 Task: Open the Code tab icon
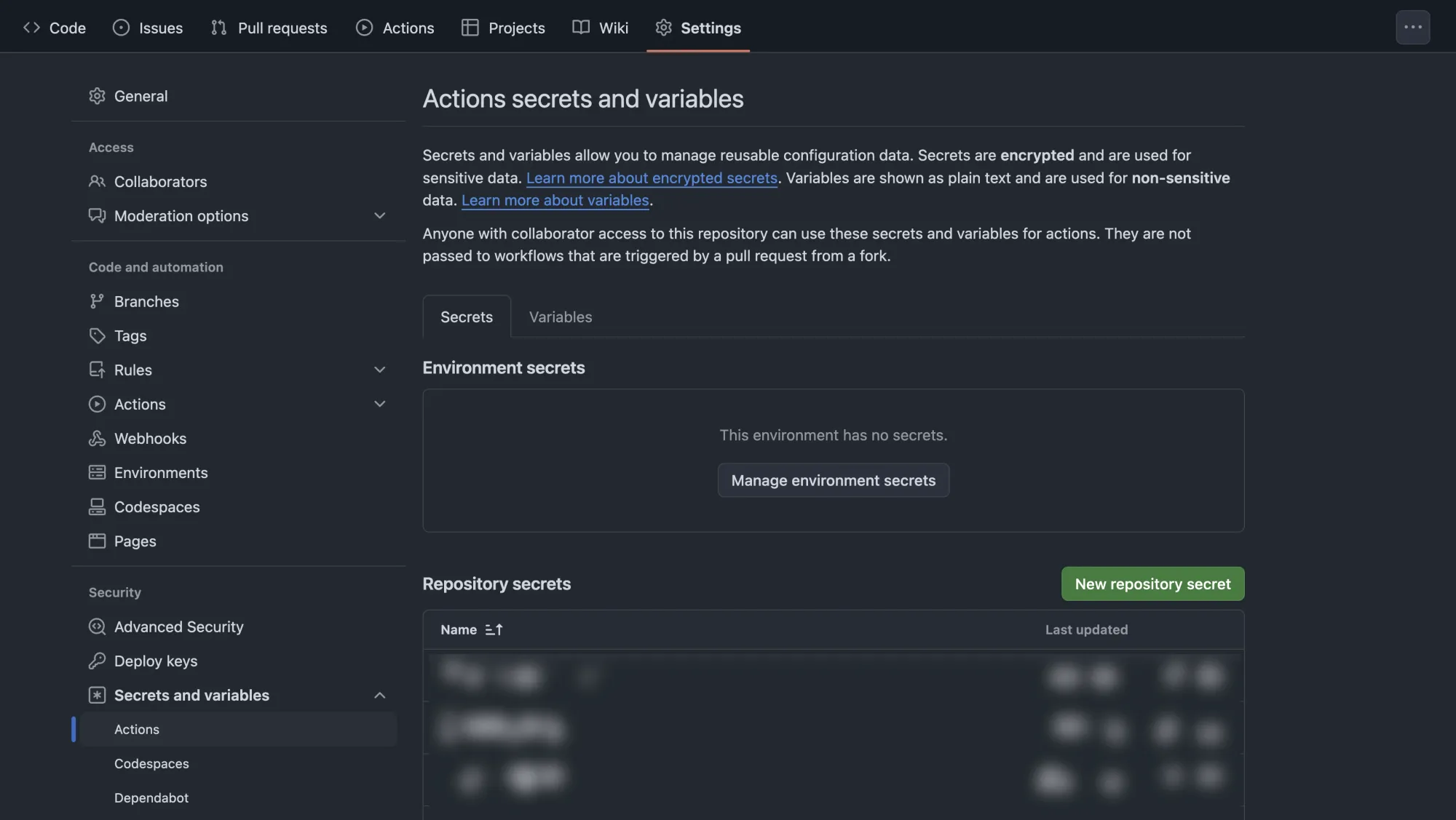click(31, 28)
